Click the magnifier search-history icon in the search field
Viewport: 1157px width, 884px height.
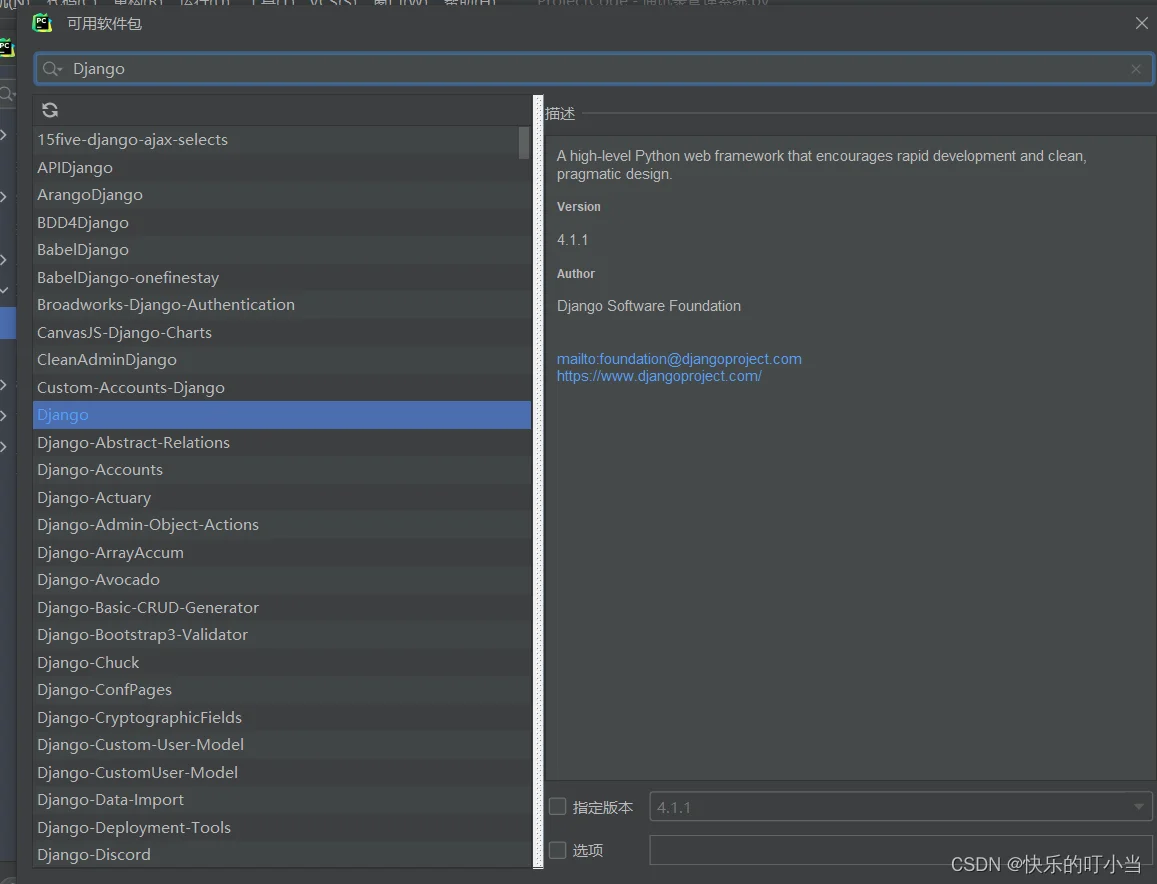52,69
